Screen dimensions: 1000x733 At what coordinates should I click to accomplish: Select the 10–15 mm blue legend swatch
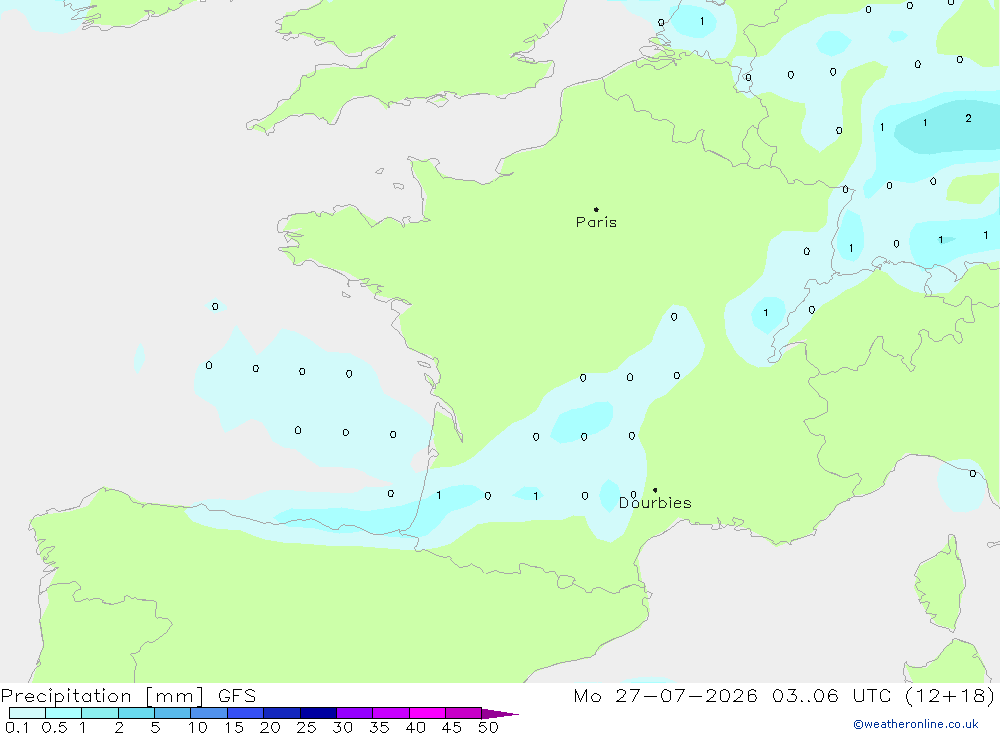tap(209, 713)
